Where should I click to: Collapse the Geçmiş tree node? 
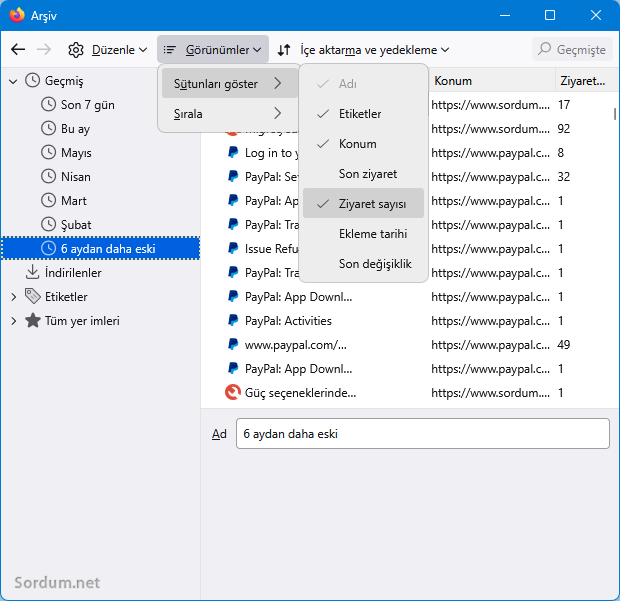coord(13,81)
